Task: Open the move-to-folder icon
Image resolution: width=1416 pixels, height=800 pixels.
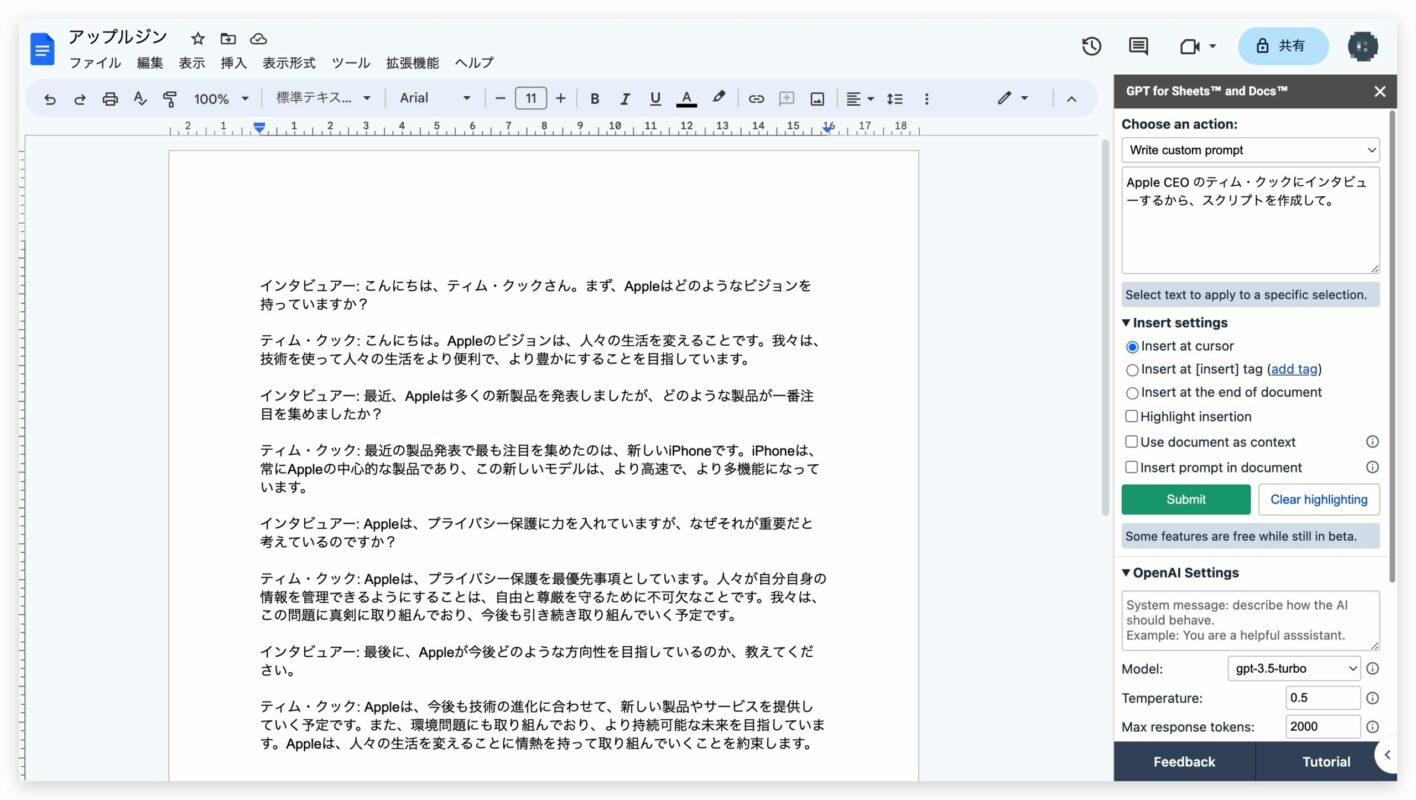Action: coord(228,39)
